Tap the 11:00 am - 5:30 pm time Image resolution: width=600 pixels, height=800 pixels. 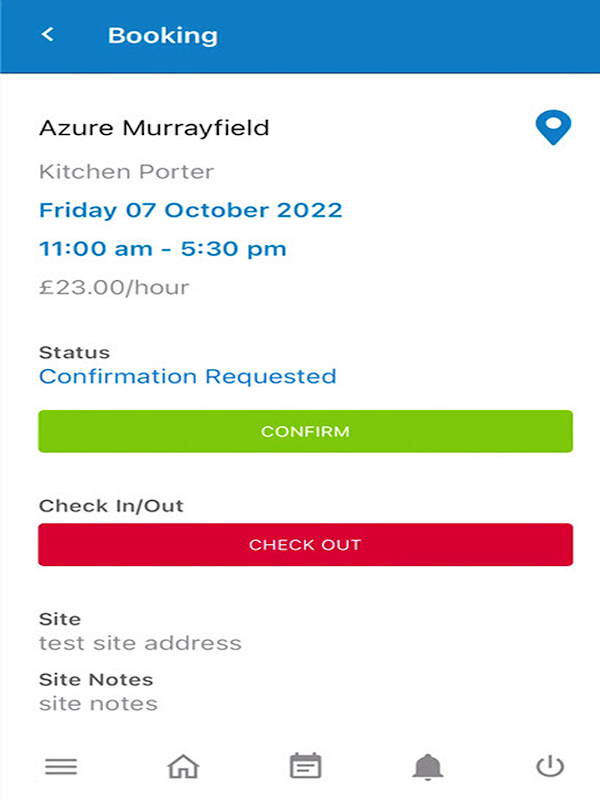coord(163,249)
